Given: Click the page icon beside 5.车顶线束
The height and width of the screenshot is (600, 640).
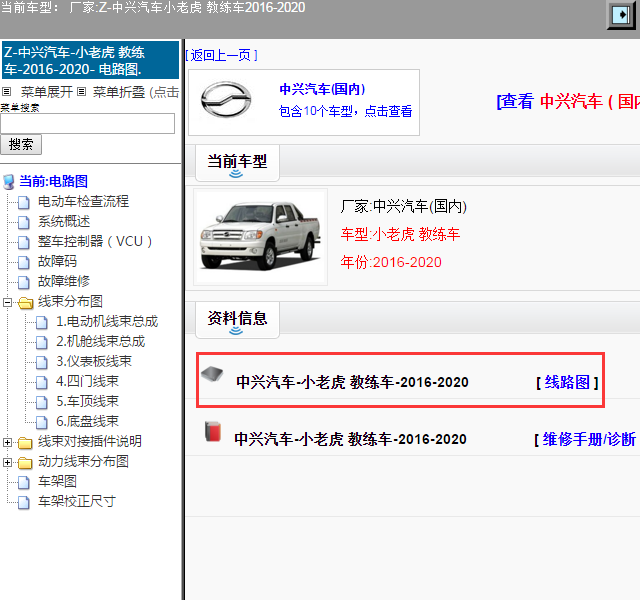Looking at the screenshot, I should coord(42,402).
